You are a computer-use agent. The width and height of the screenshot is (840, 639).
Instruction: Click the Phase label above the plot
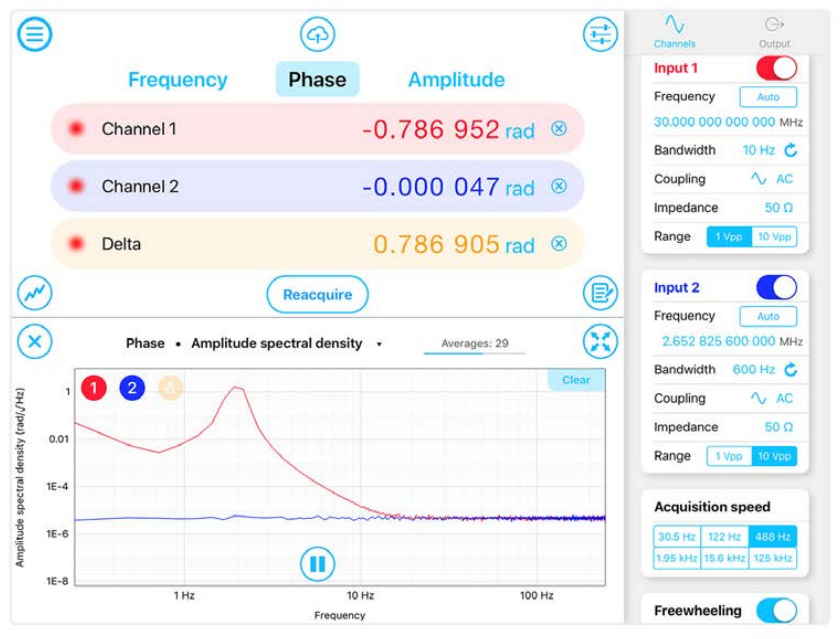pos(145,343)
